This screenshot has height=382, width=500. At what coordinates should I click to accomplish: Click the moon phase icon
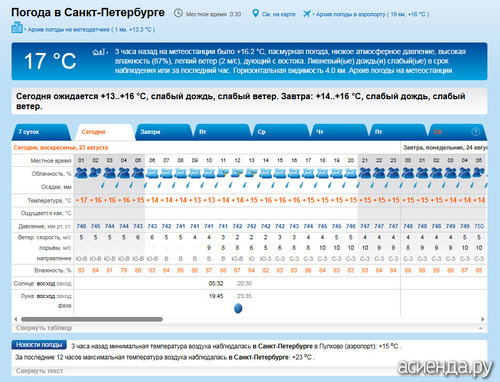click(238, 308)
